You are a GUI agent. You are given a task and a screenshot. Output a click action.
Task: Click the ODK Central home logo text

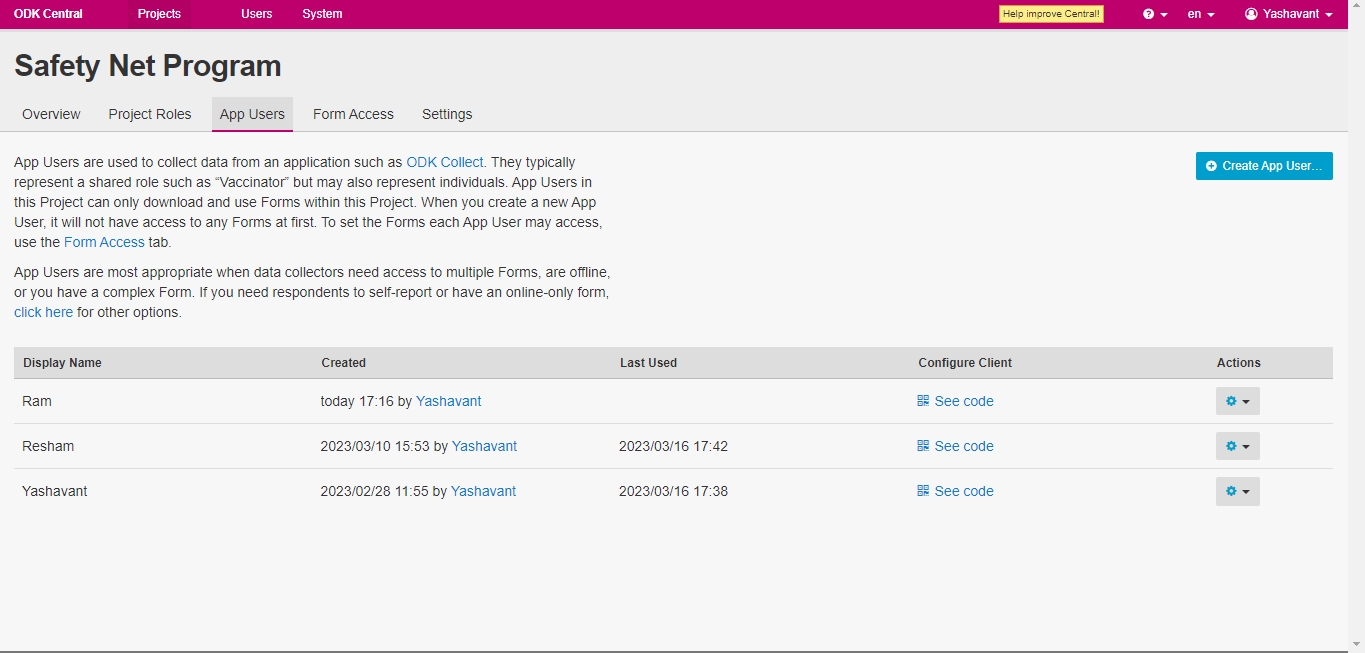(48, 14)
